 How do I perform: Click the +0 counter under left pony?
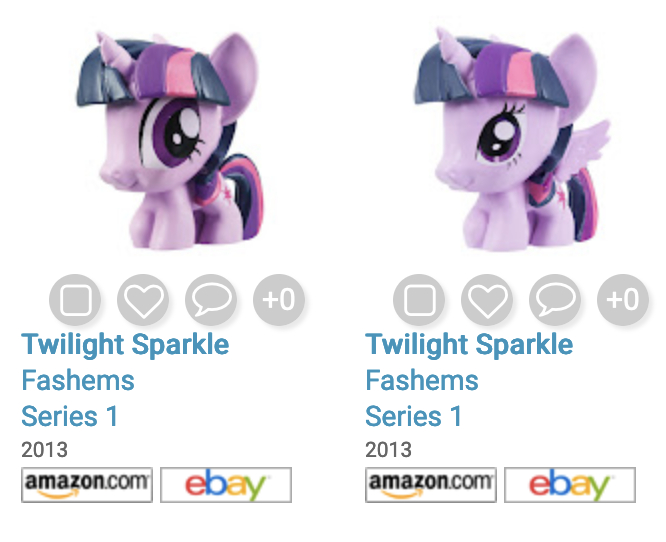pyautogui.click(x=279, y=299)
